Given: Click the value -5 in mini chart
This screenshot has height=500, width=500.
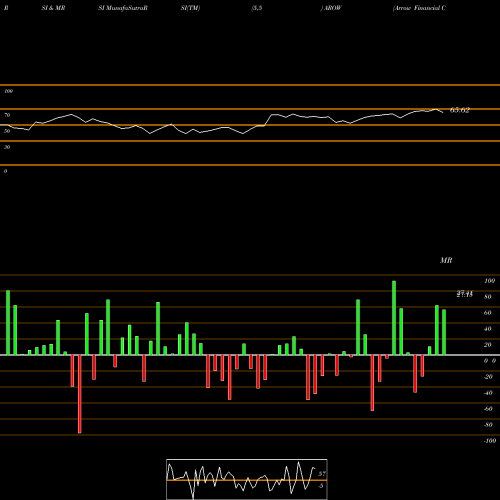Looking at the screenshot, I should (320, 486).
